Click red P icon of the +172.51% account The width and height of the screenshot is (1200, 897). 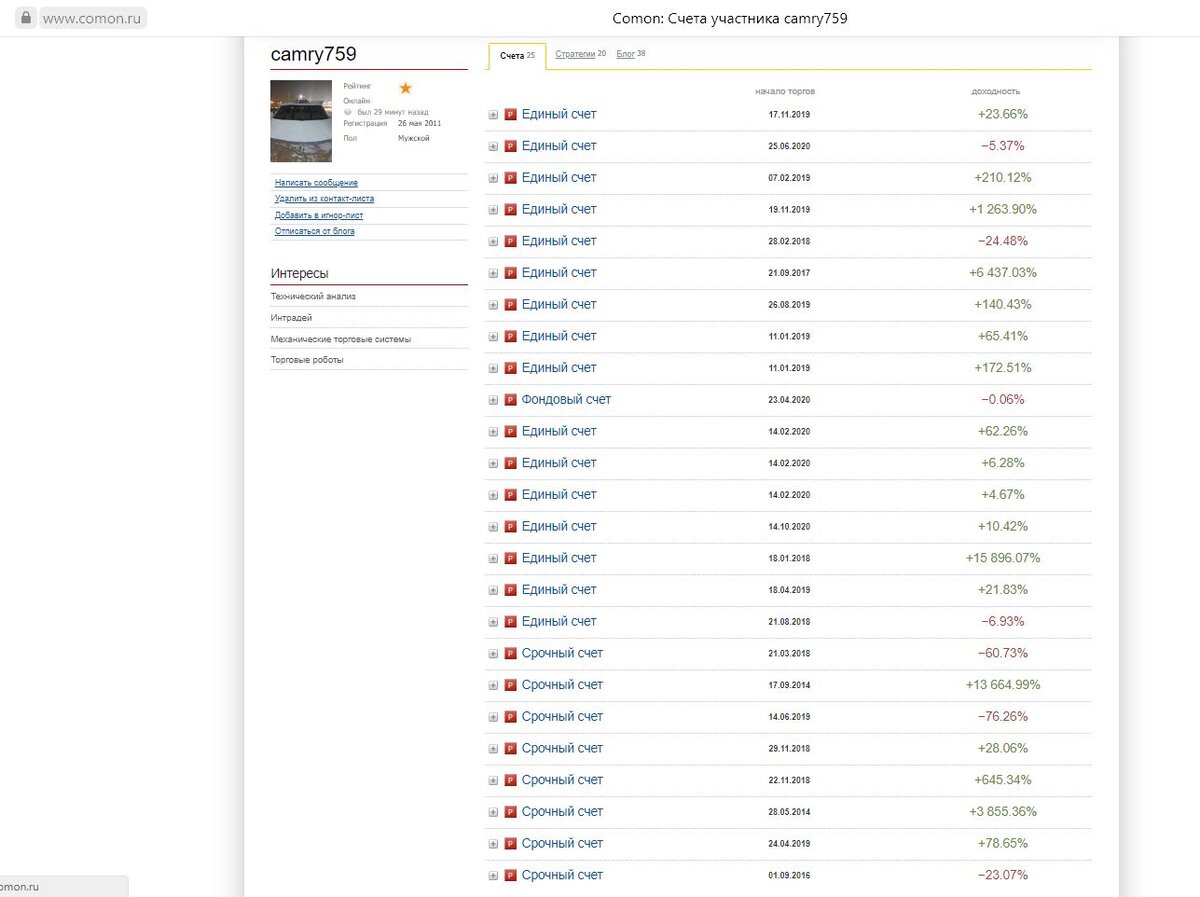click(510, 368)
